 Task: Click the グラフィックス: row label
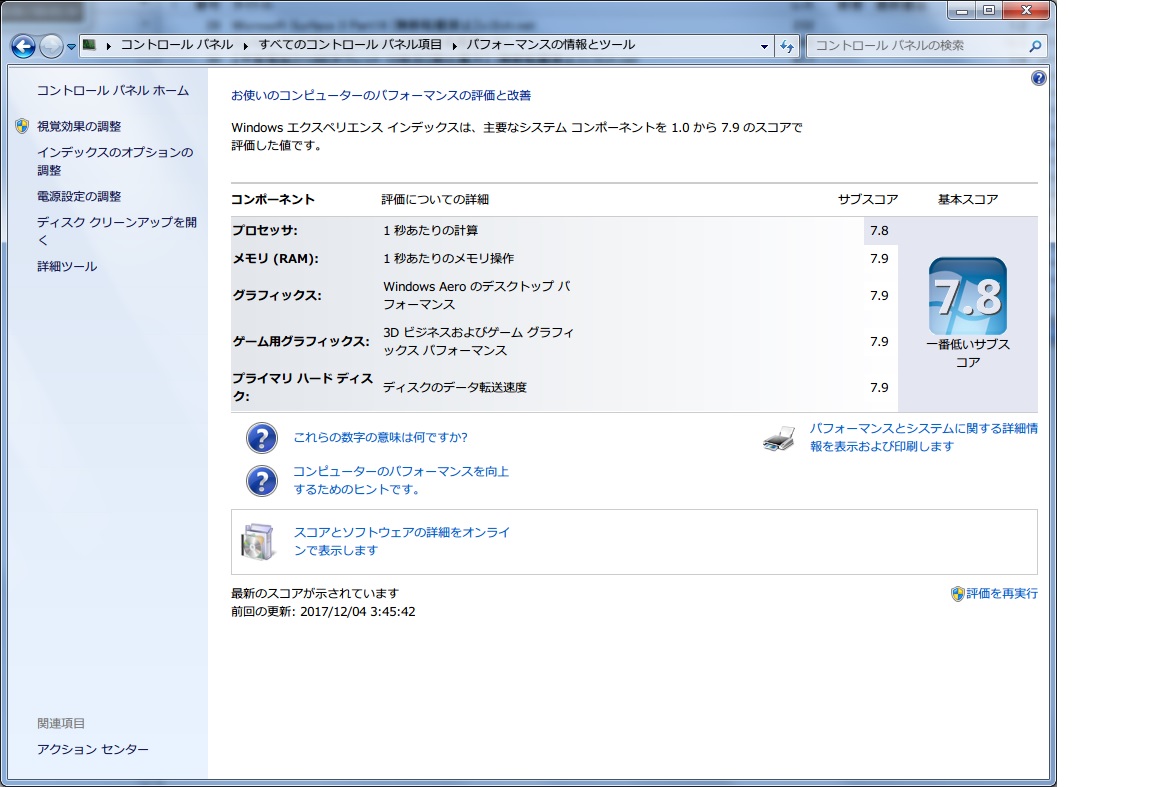(277, 295)
